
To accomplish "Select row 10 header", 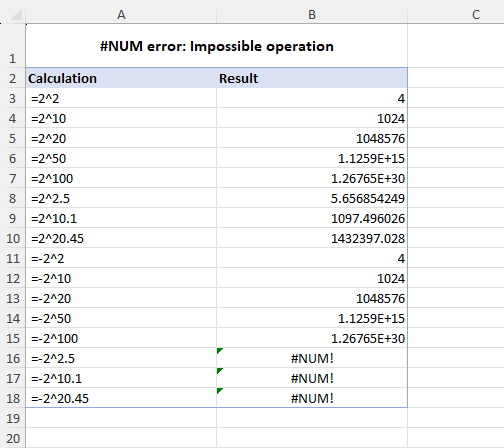I will click(13, 238).
